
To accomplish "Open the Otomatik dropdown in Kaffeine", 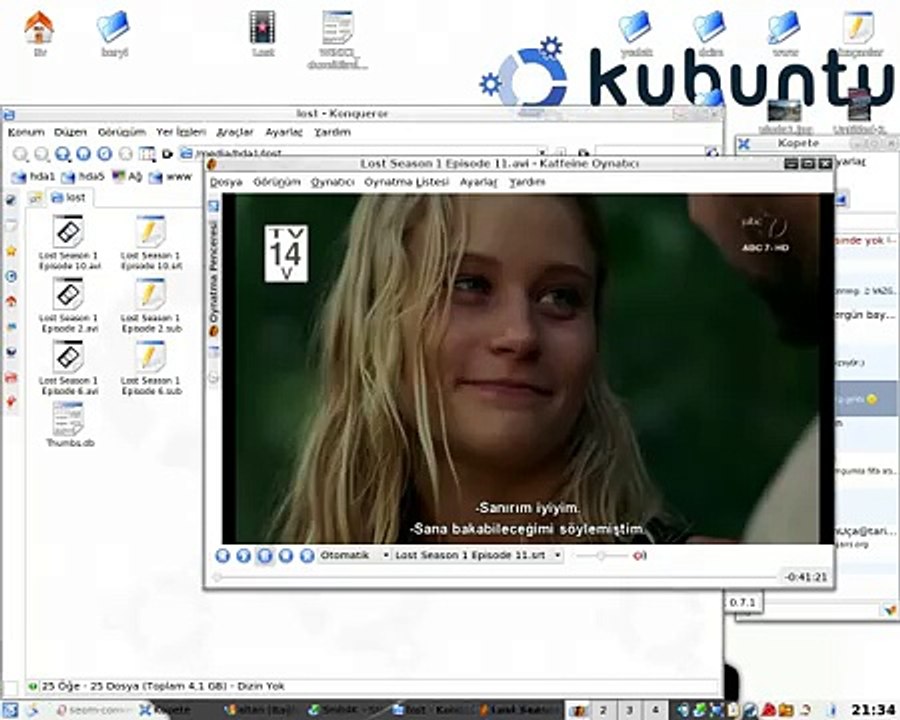I will click(355, 555).
